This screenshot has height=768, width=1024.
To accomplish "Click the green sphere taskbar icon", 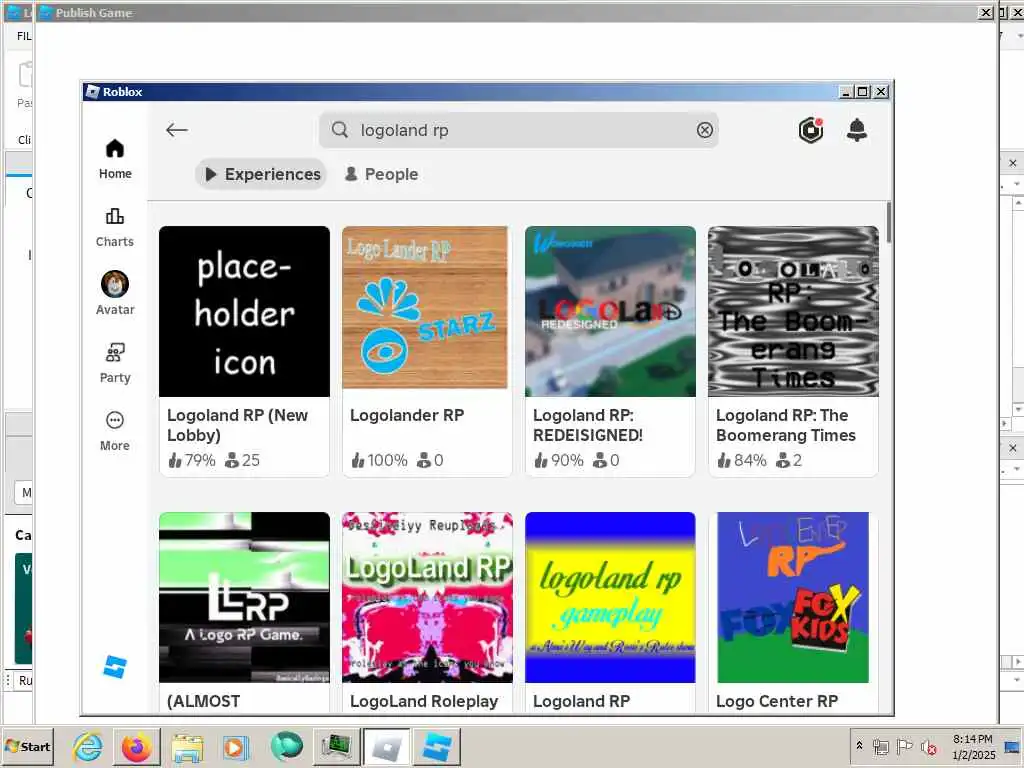I will pyautogui.click(x=286, y=747).
